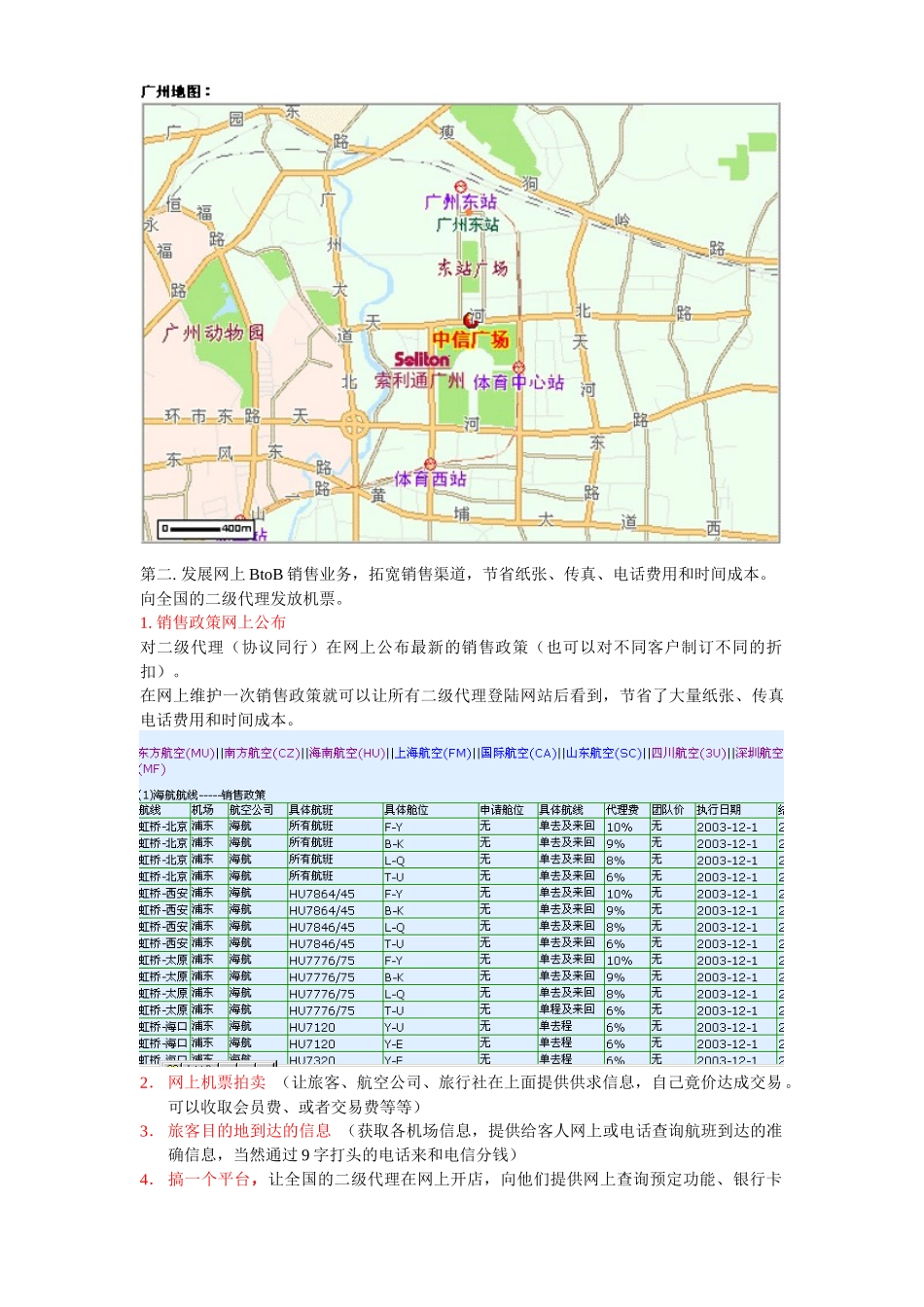Click the 环市东路 road label on the map
The image size is (924, 1307).
click(x=212, y=416)
